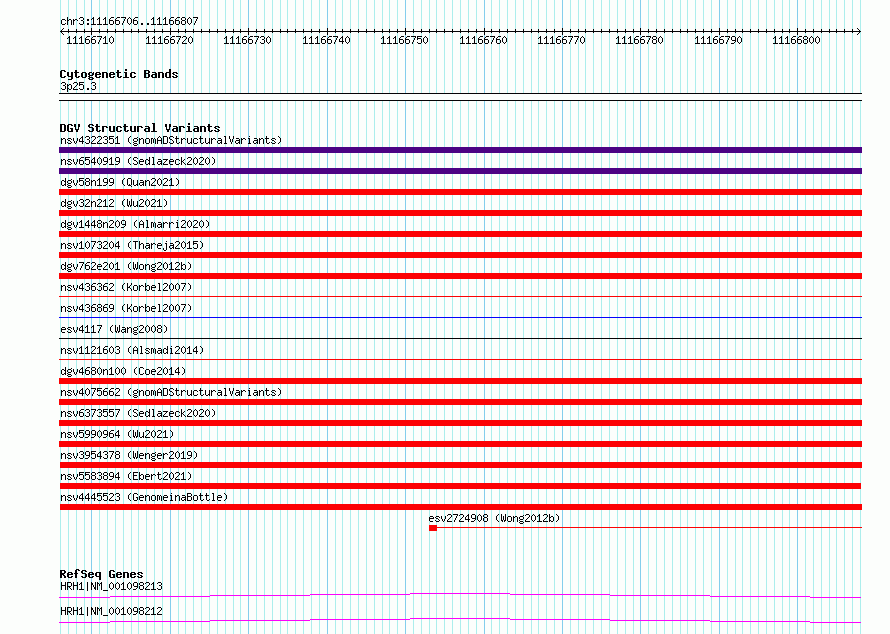Click esv2724908 (Wong2012b) label
This screenshot has width=890, height=634.
pos(494,518)
